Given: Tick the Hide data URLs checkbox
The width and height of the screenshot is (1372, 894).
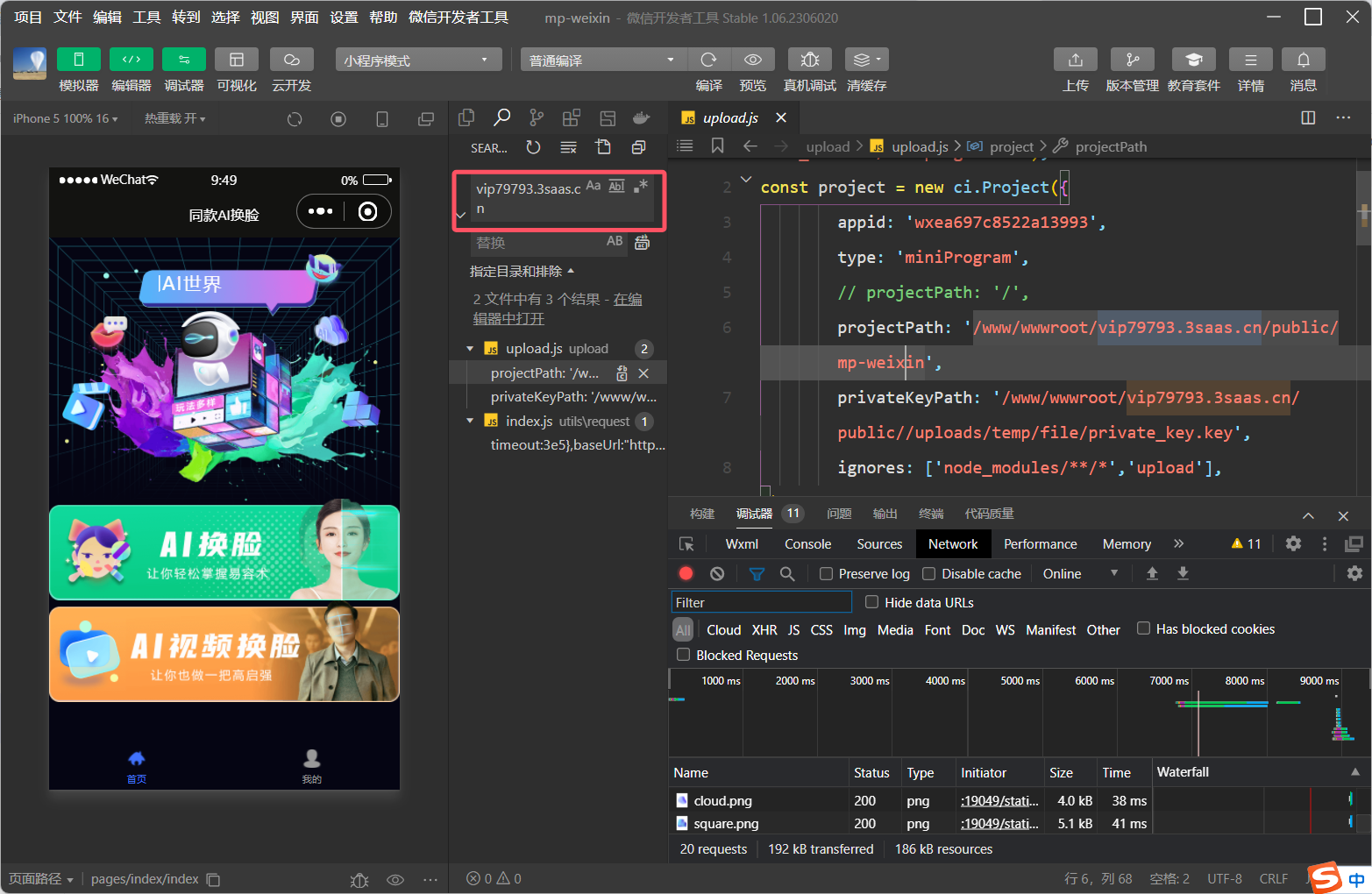Looking at the screenshot, I should coord(871,602).
